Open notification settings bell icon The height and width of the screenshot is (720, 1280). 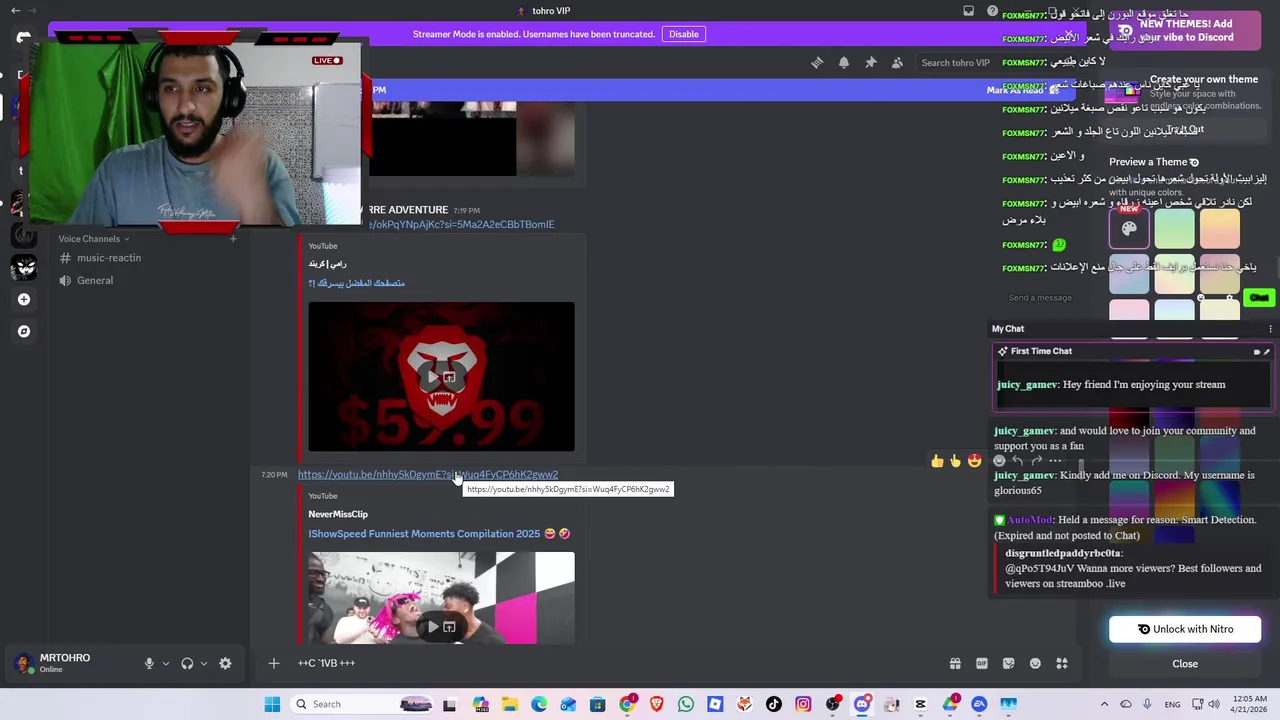(844, 62)
